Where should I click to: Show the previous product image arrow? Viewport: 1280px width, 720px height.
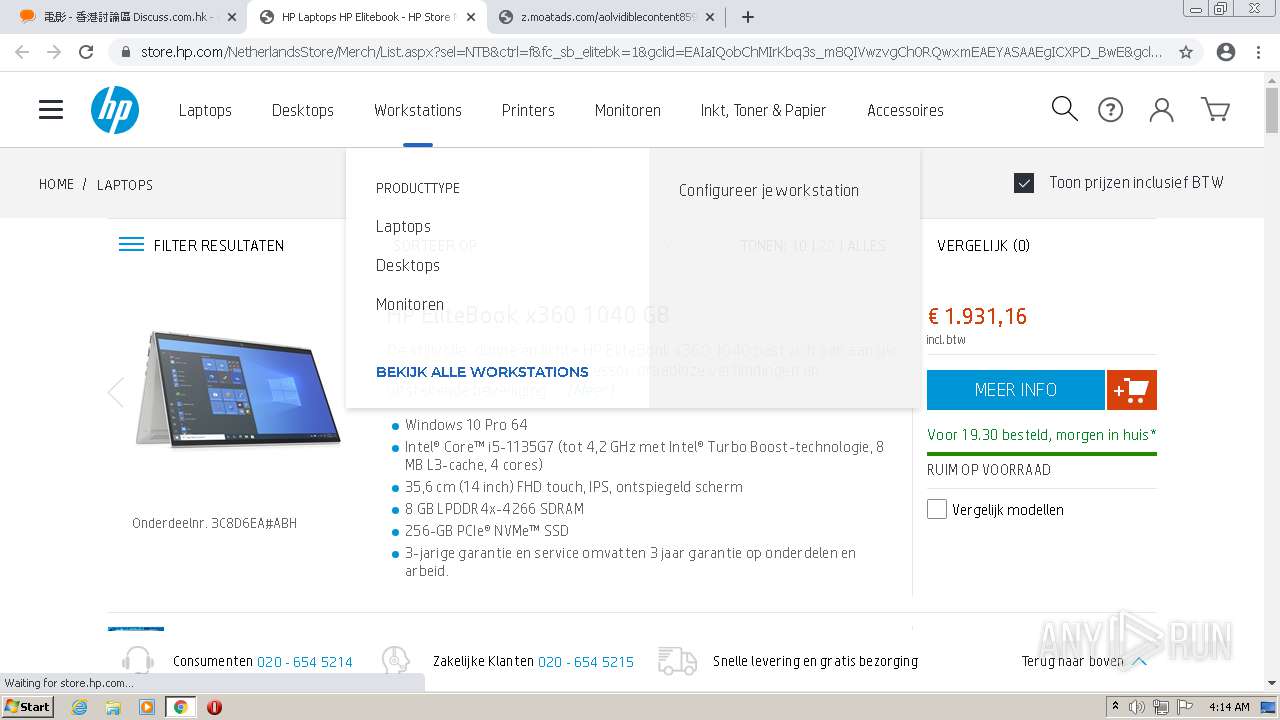pyautogui.click(x=116, y=392)
